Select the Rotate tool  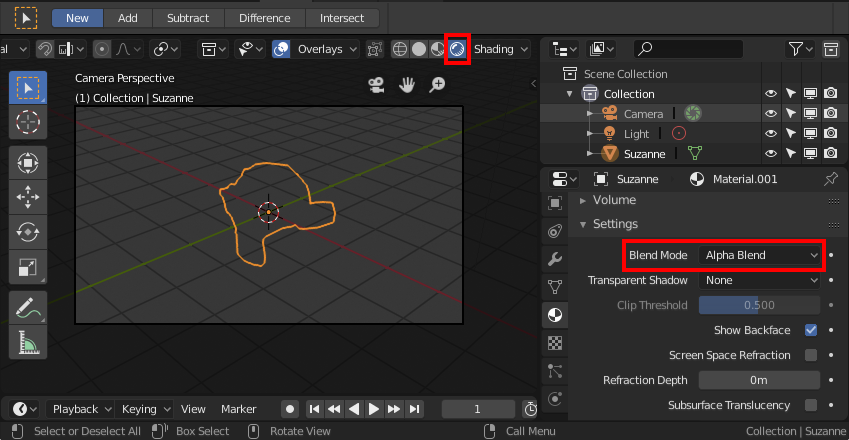coord(28,232)
